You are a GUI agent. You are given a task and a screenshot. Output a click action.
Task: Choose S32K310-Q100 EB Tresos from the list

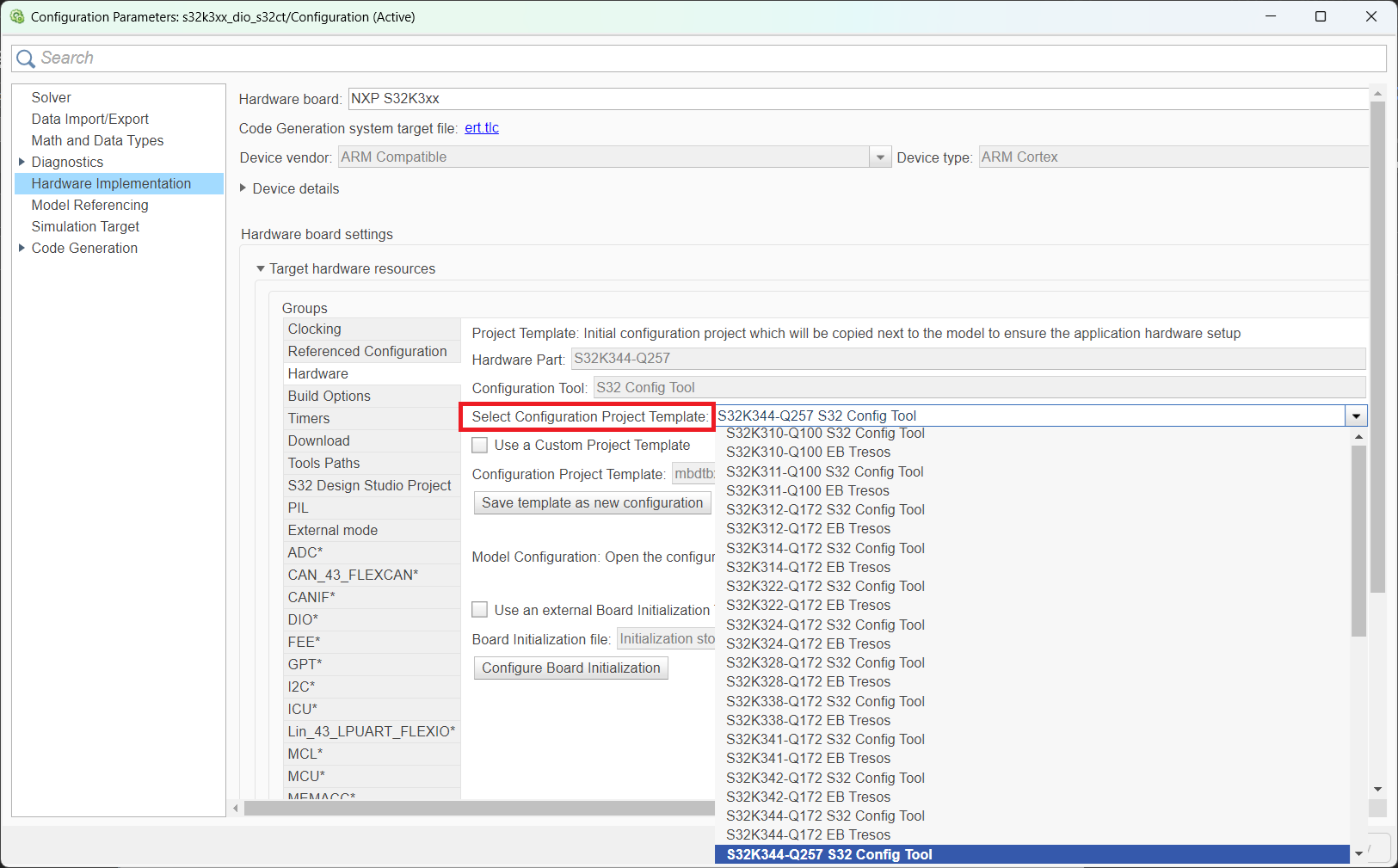pos(809,452)
